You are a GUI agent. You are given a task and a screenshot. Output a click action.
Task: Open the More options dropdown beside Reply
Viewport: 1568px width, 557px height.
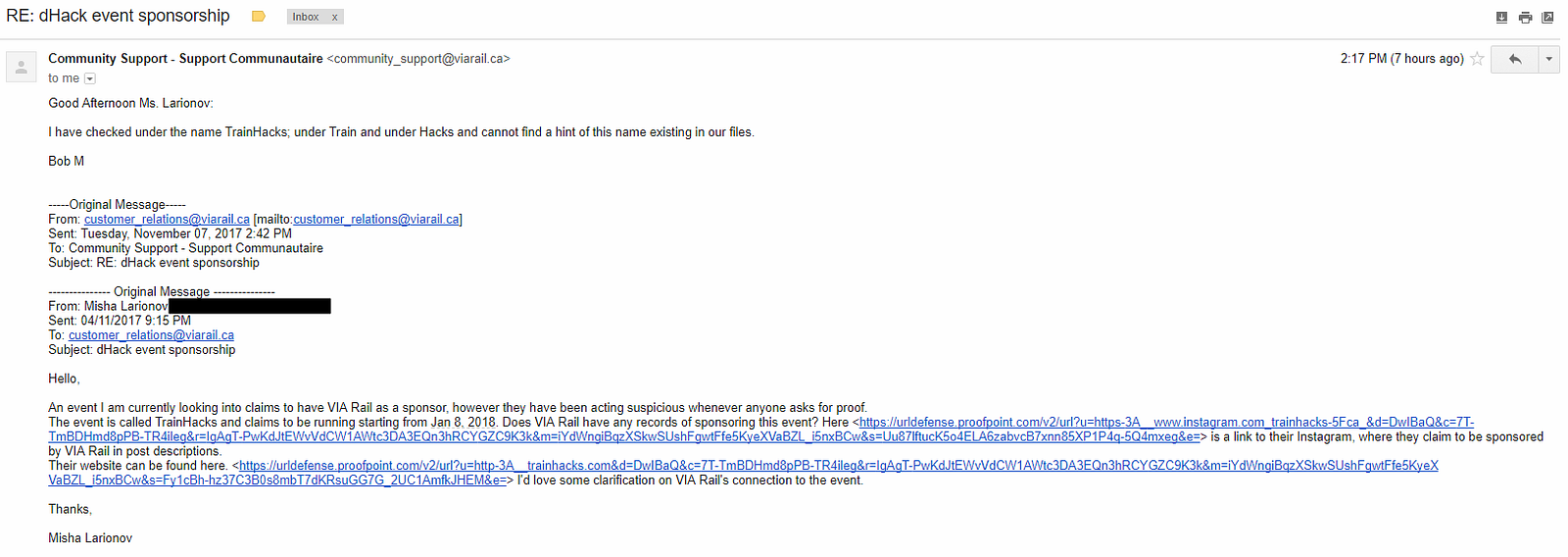click(x=1548, y=59)
